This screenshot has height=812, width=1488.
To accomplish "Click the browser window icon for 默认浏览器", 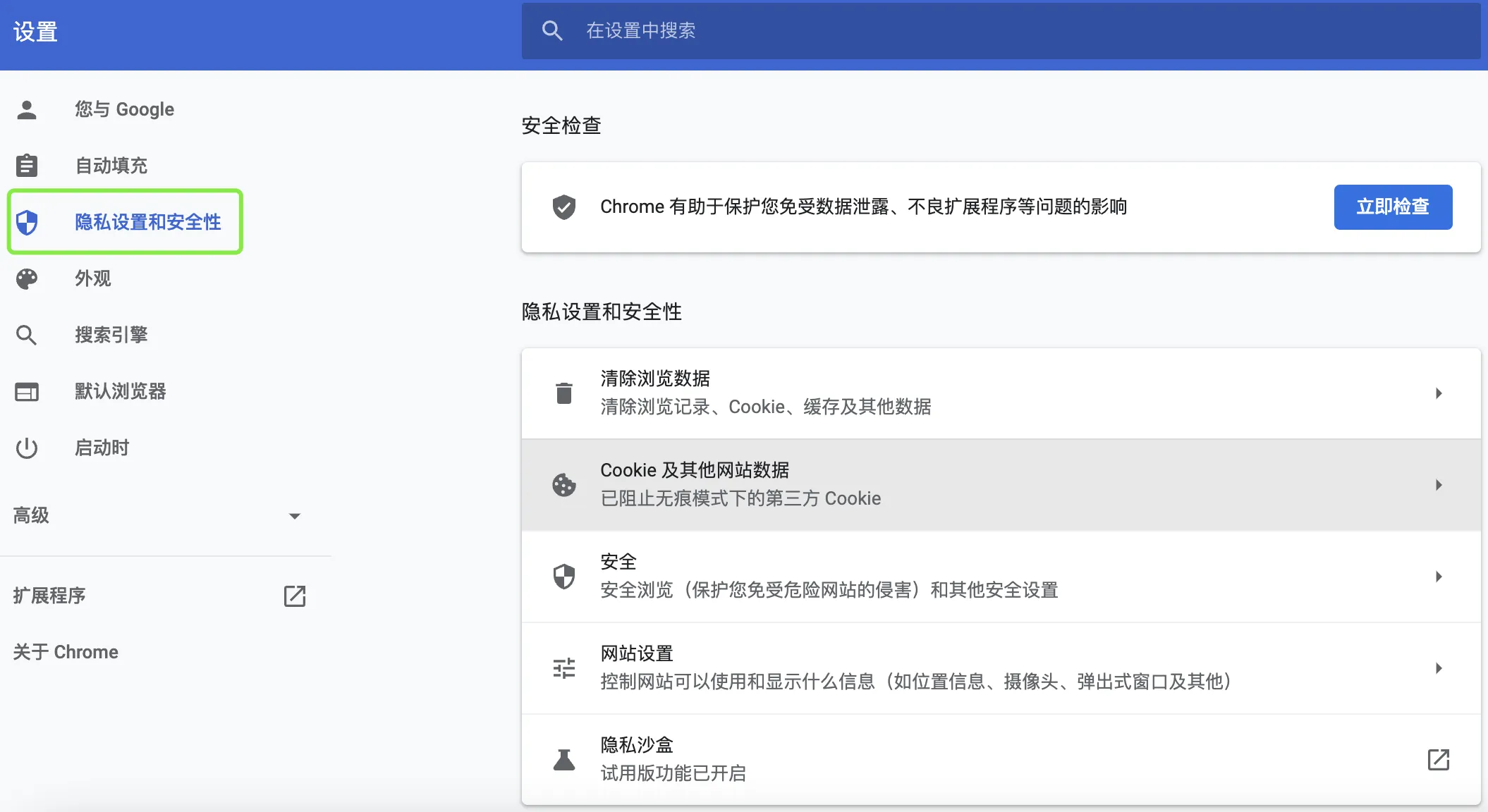I will [27, 391].
